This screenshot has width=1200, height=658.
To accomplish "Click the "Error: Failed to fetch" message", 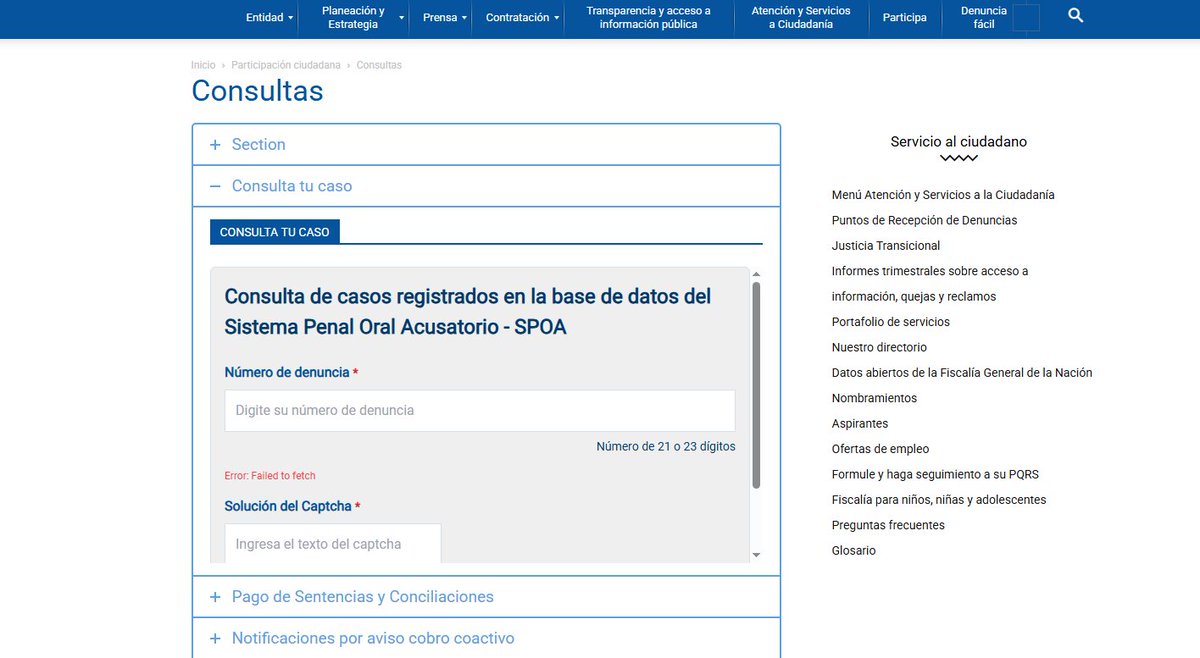I will 270,476.
